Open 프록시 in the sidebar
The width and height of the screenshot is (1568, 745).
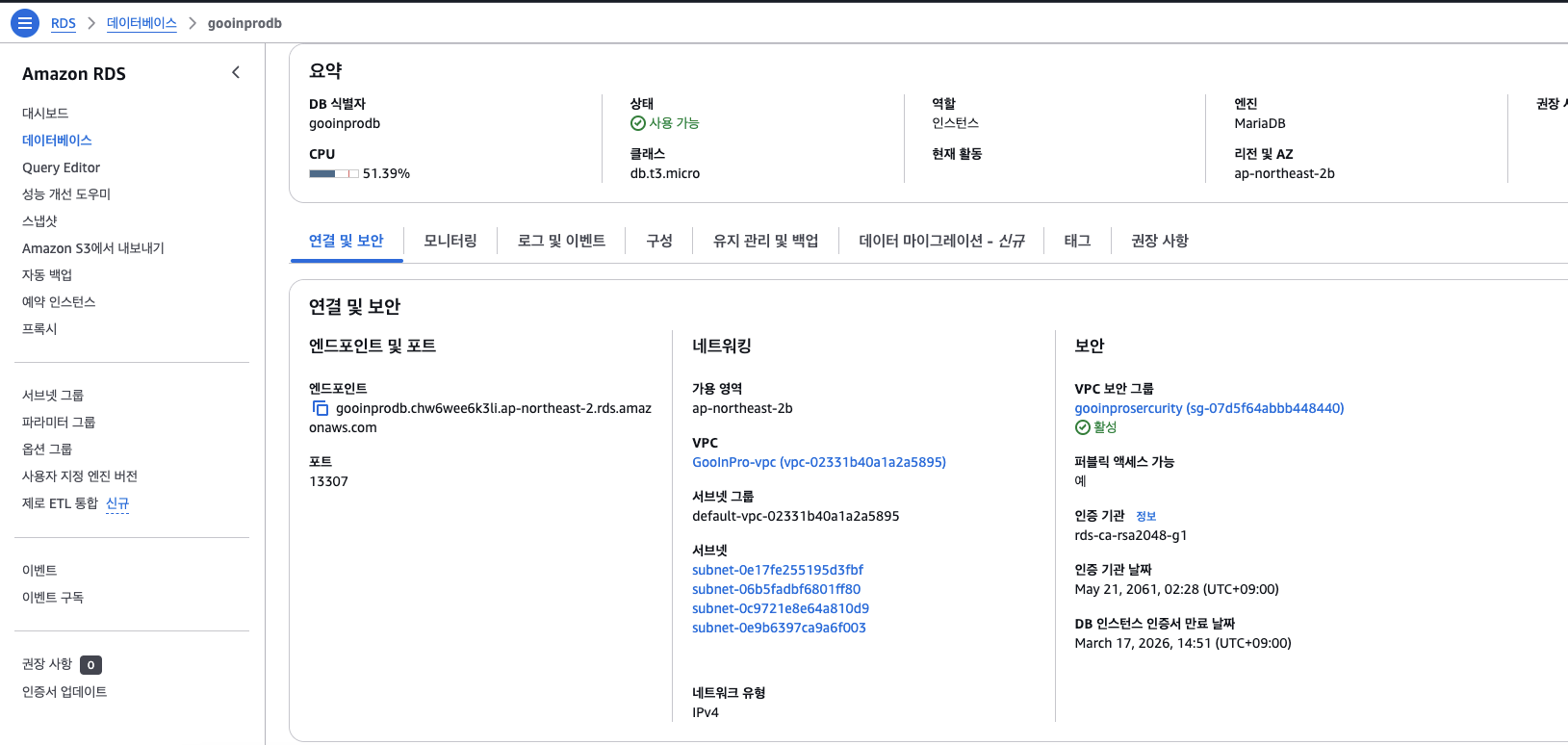(x=39, y=329)
